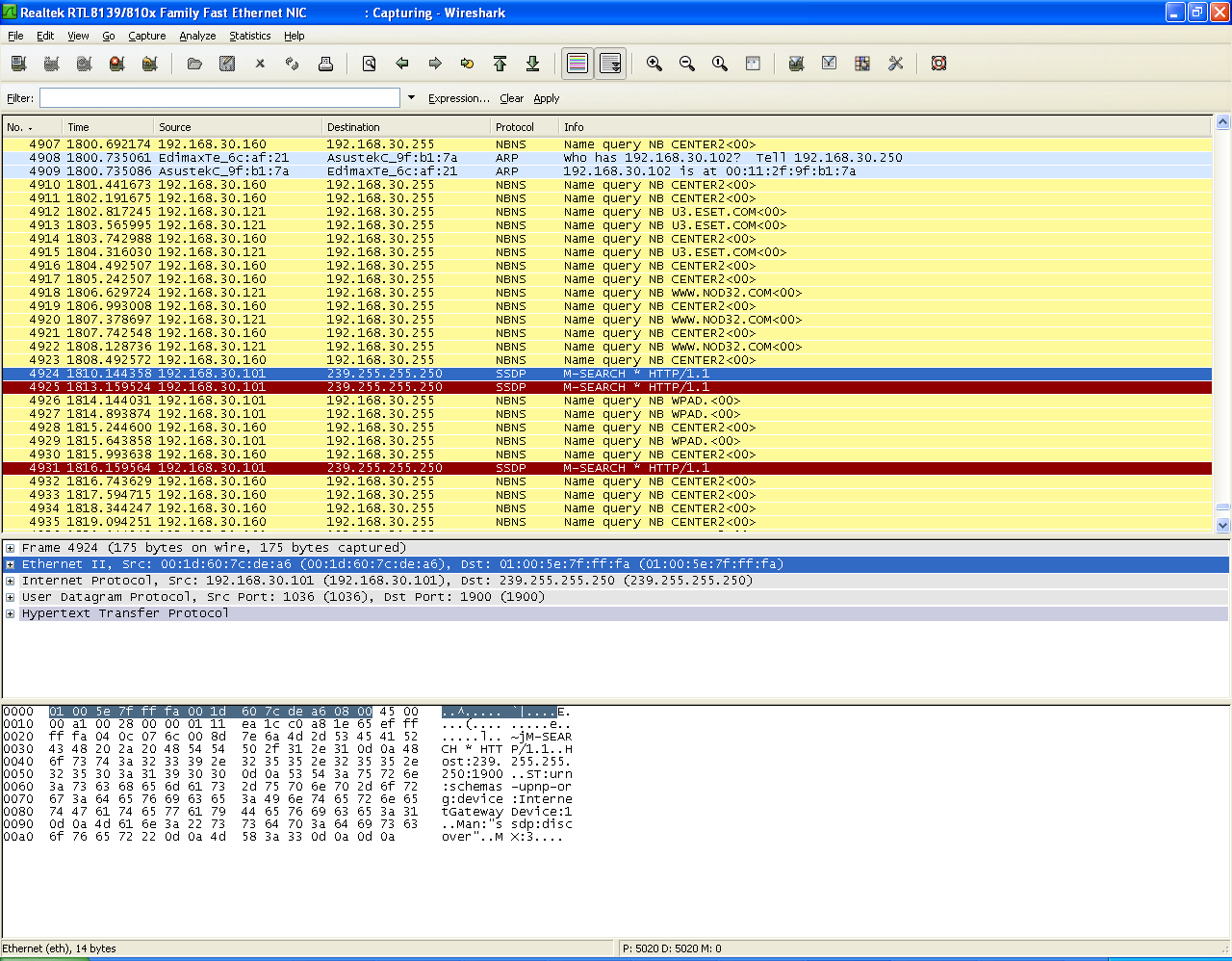This screenshot has width=1232, height=961.
Task: Sort by the Time column header
Action: 108,127
